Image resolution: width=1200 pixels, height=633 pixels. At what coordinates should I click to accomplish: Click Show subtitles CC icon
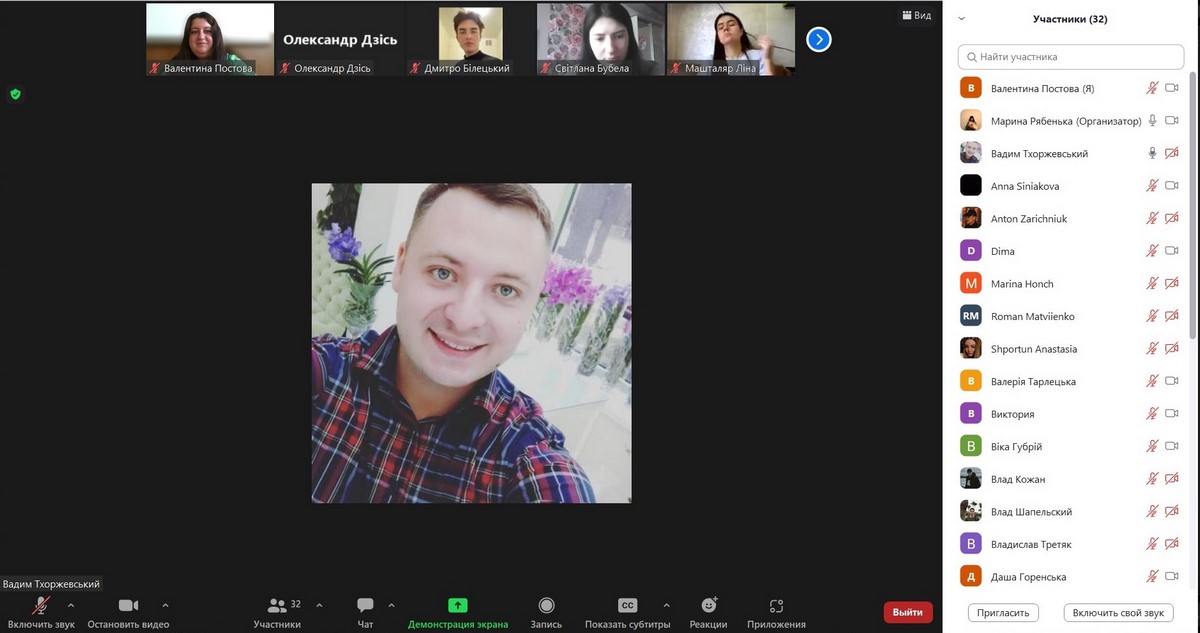click(627, 606)
